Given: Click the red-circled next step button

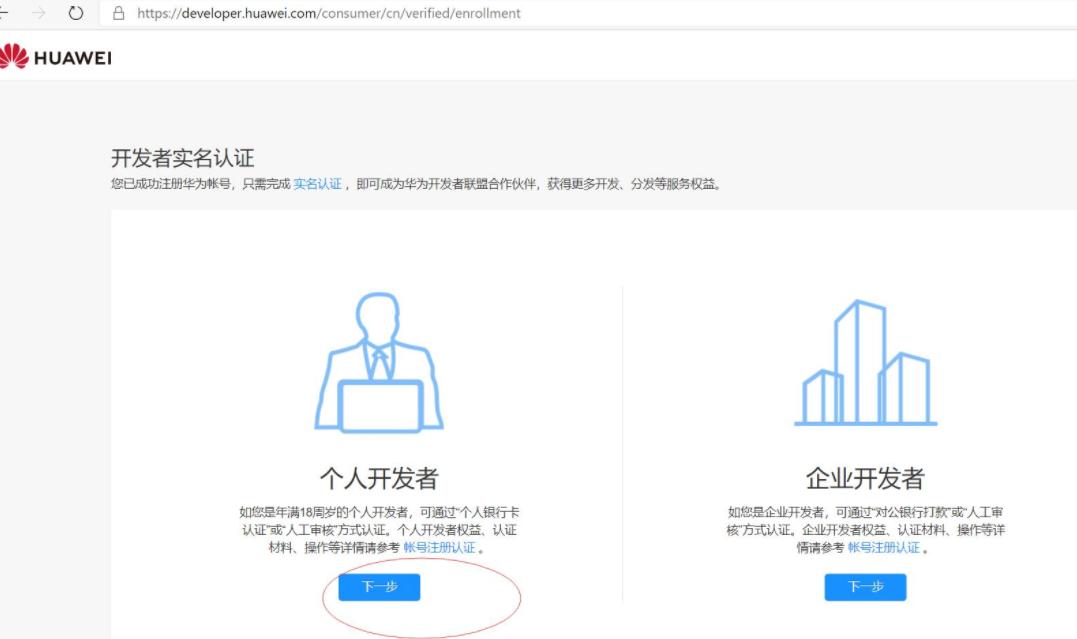Looking at the screenshot, I should point(378,588).
